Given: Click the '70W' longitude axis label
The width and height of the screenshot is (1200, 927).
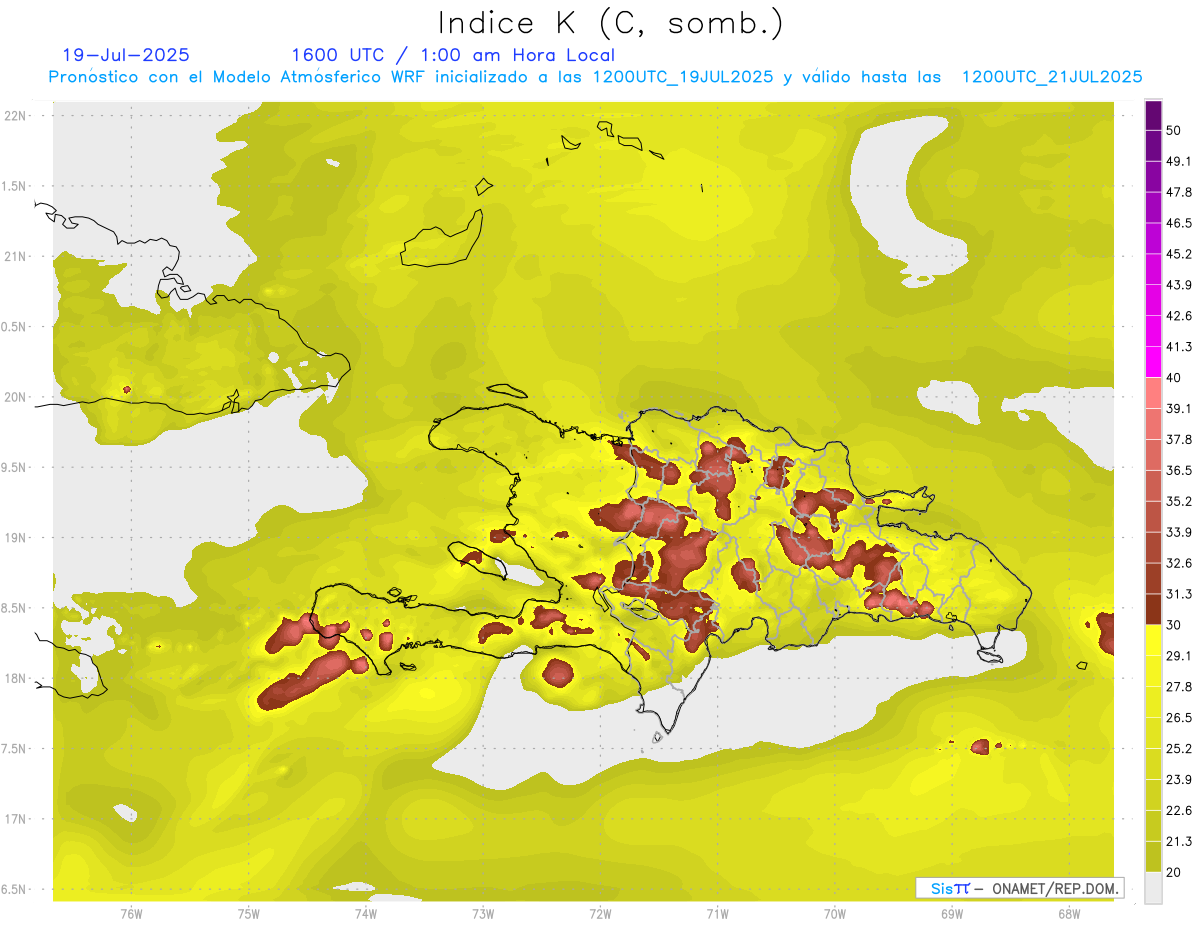Looking at the screenshot, I should click(835, 914).
